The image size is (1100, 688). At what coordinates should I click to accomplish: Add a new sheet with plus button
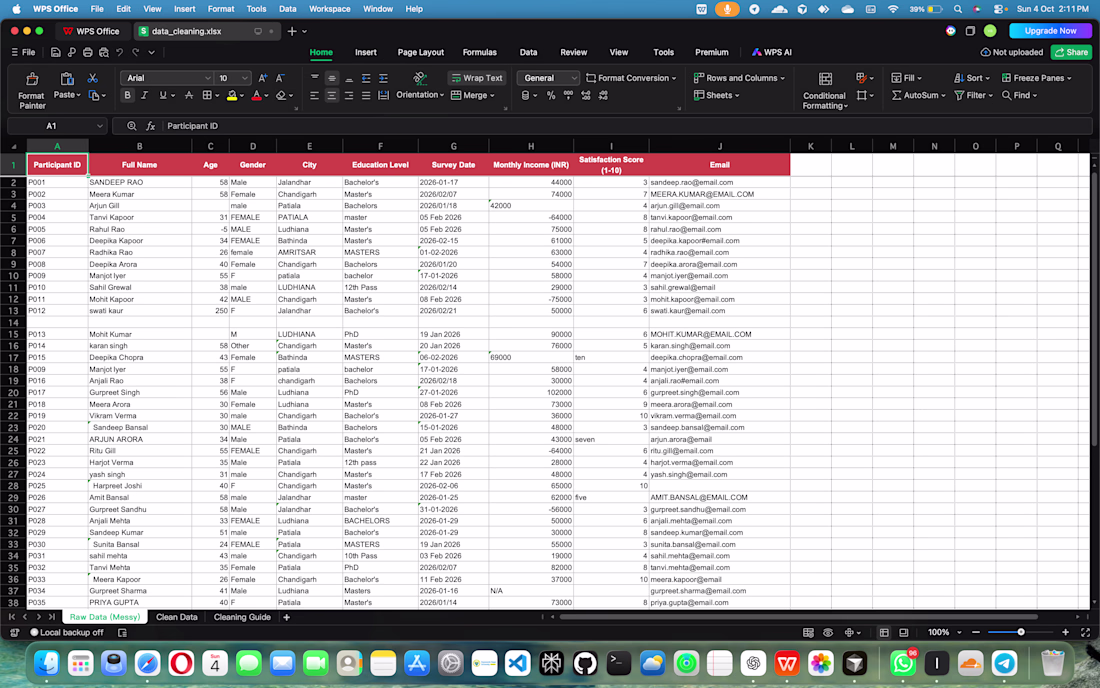point(286,617)
